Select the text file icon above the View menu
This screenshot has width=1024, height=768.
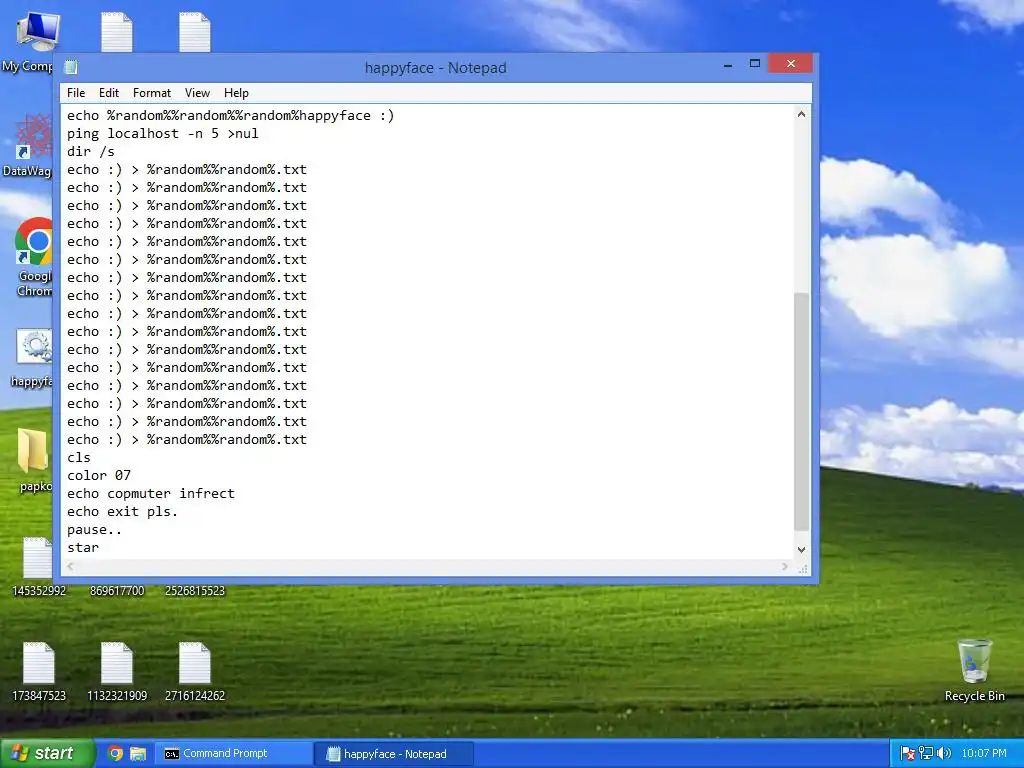pos(195,31)
